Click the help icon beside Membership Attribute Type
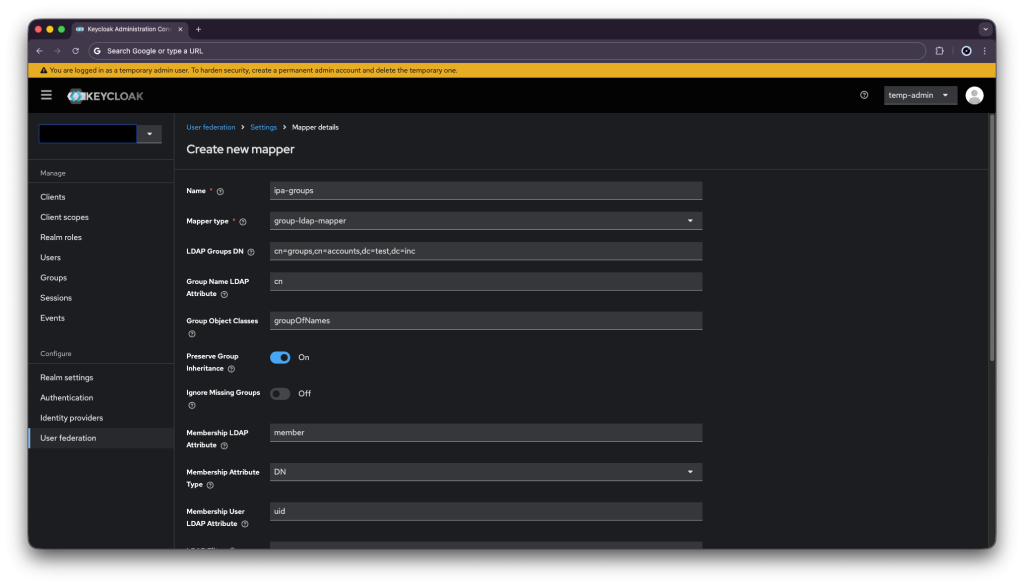The image size is (1024, 586). tap(210, 485)
